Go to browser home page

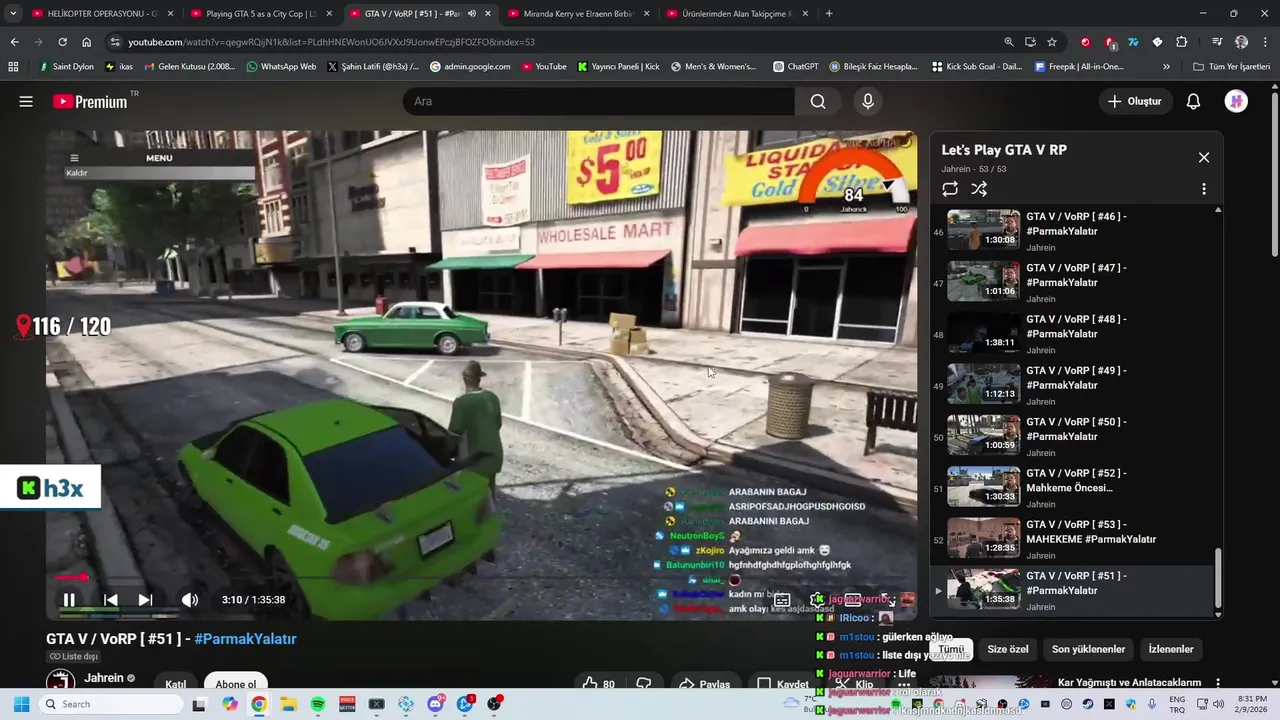pyautogui.click(x=87, y=42)
